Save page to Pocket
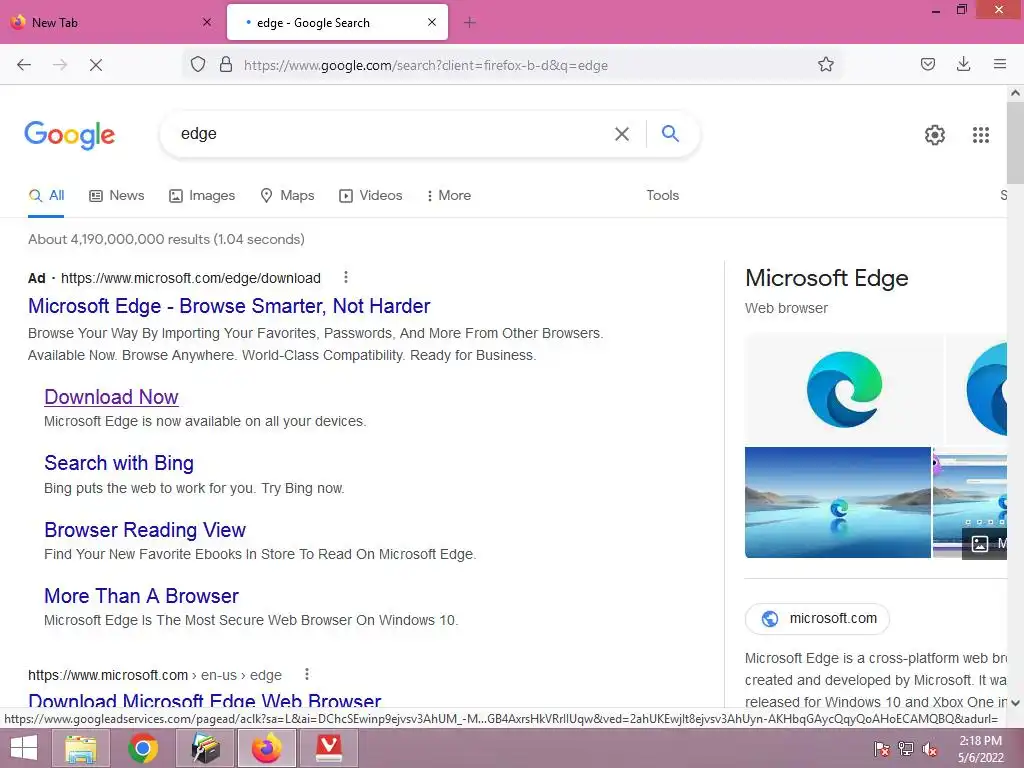The height and width of the screenshot is (768, 1024). (x=927, y=64)
